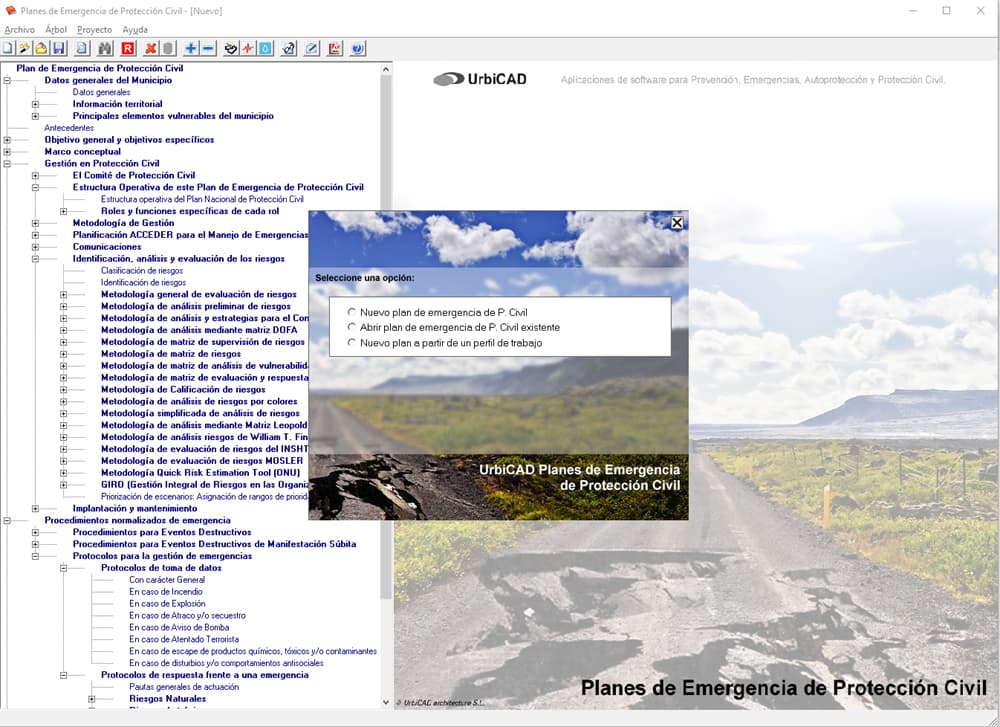Select Implantación y mantenimiento item

[x=135, y=509]
